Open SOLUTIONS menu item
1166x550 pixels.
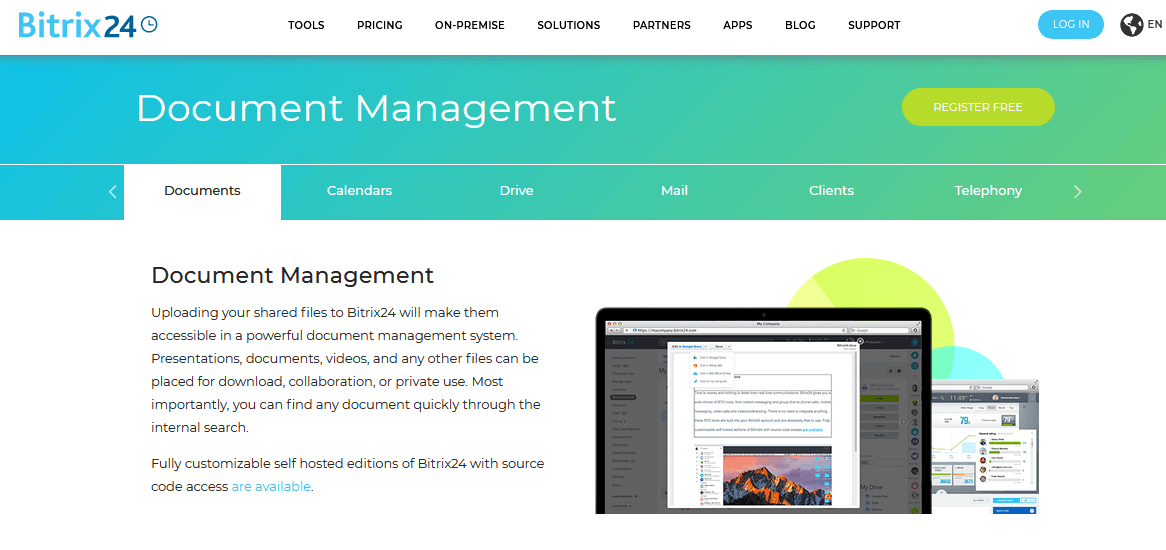569,25
